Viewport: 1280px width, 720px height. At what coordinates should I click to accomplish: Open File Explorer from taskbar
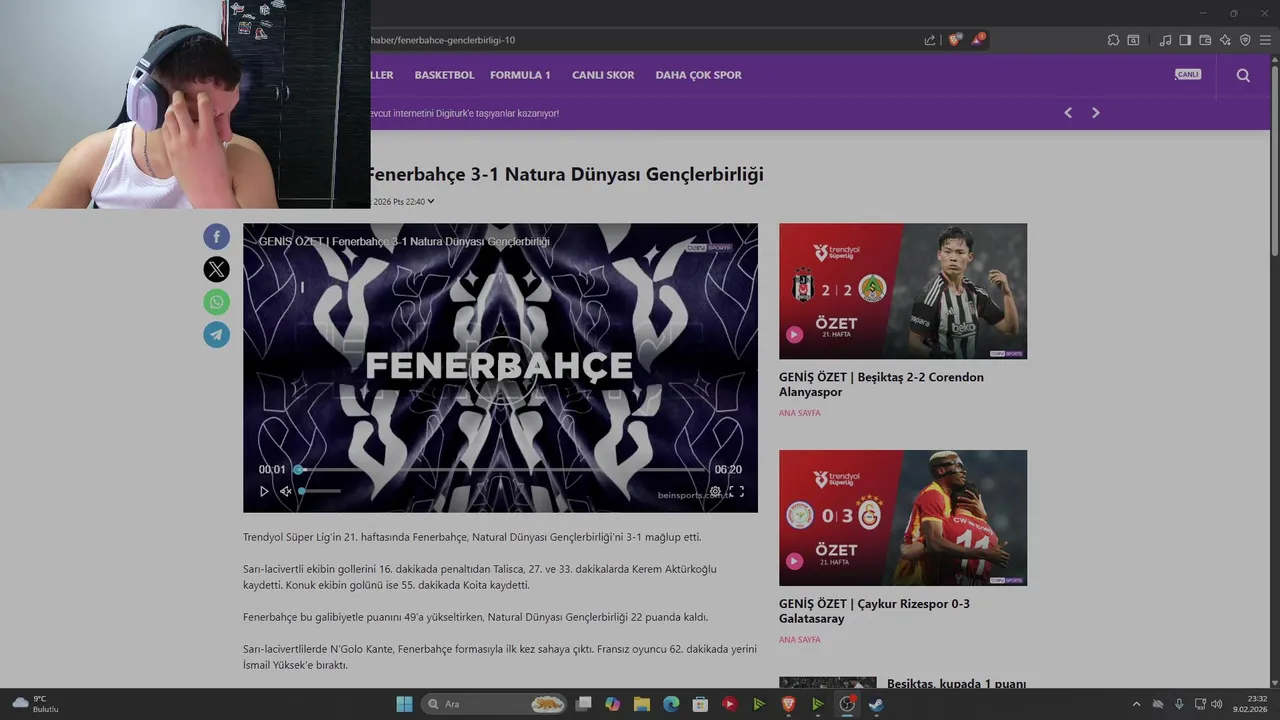pos(642,704)
